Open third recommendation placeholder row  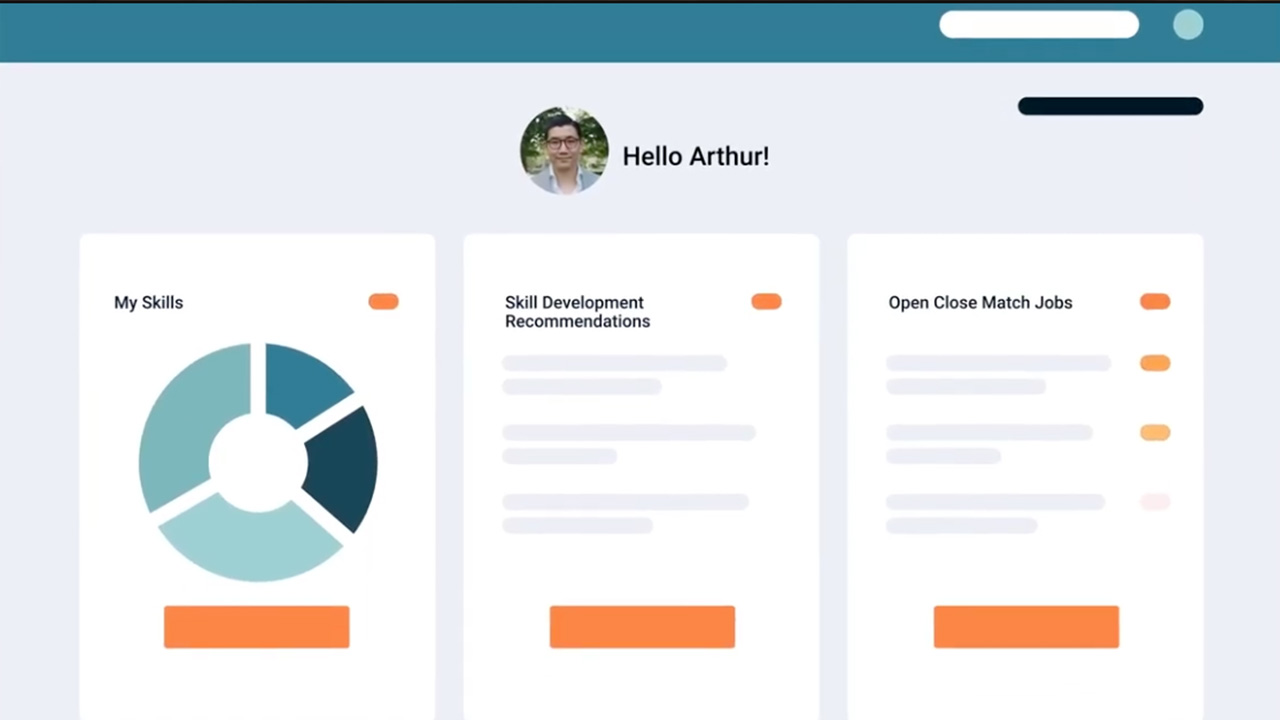click(625, 513)
